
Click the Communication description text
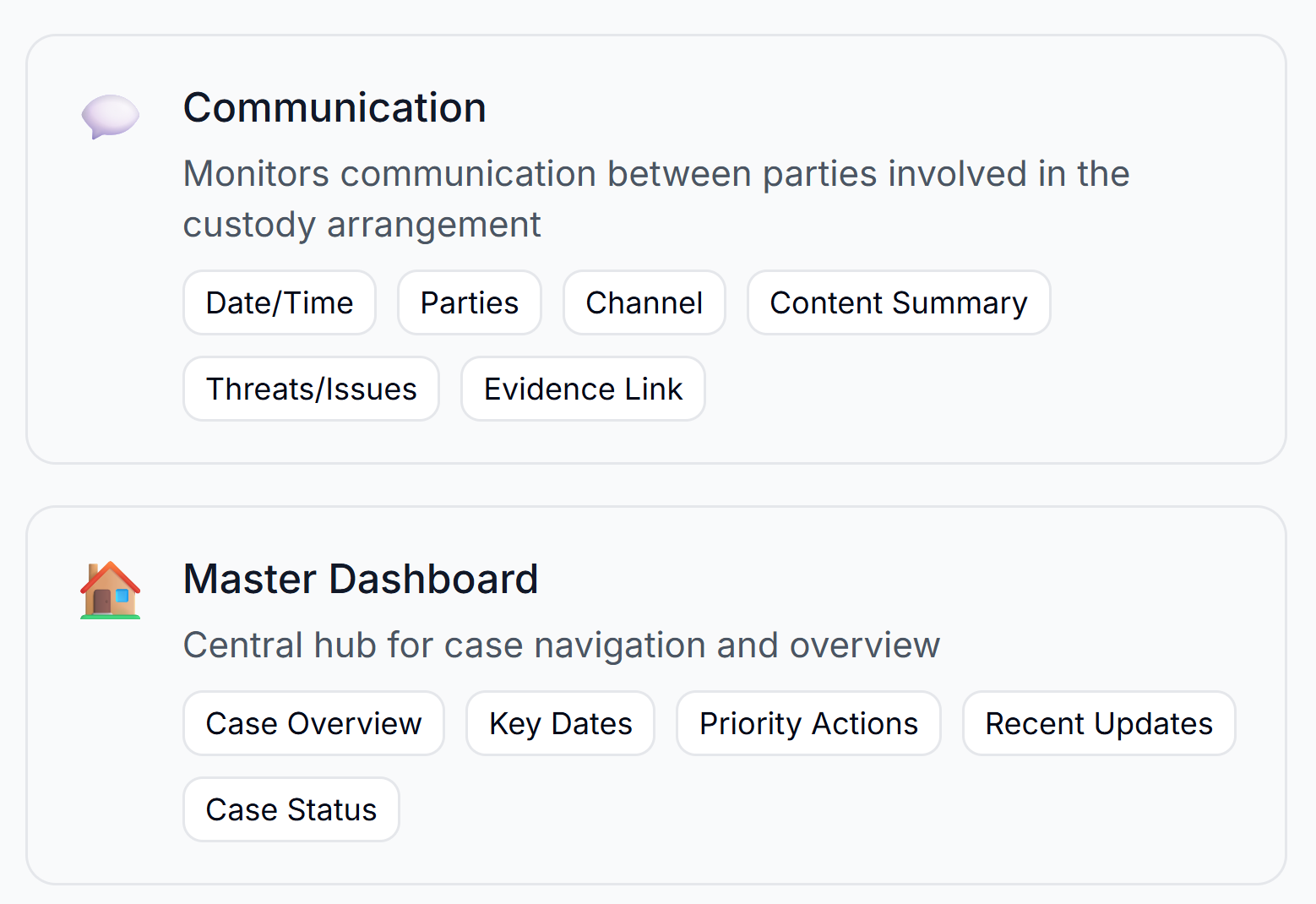656,199
